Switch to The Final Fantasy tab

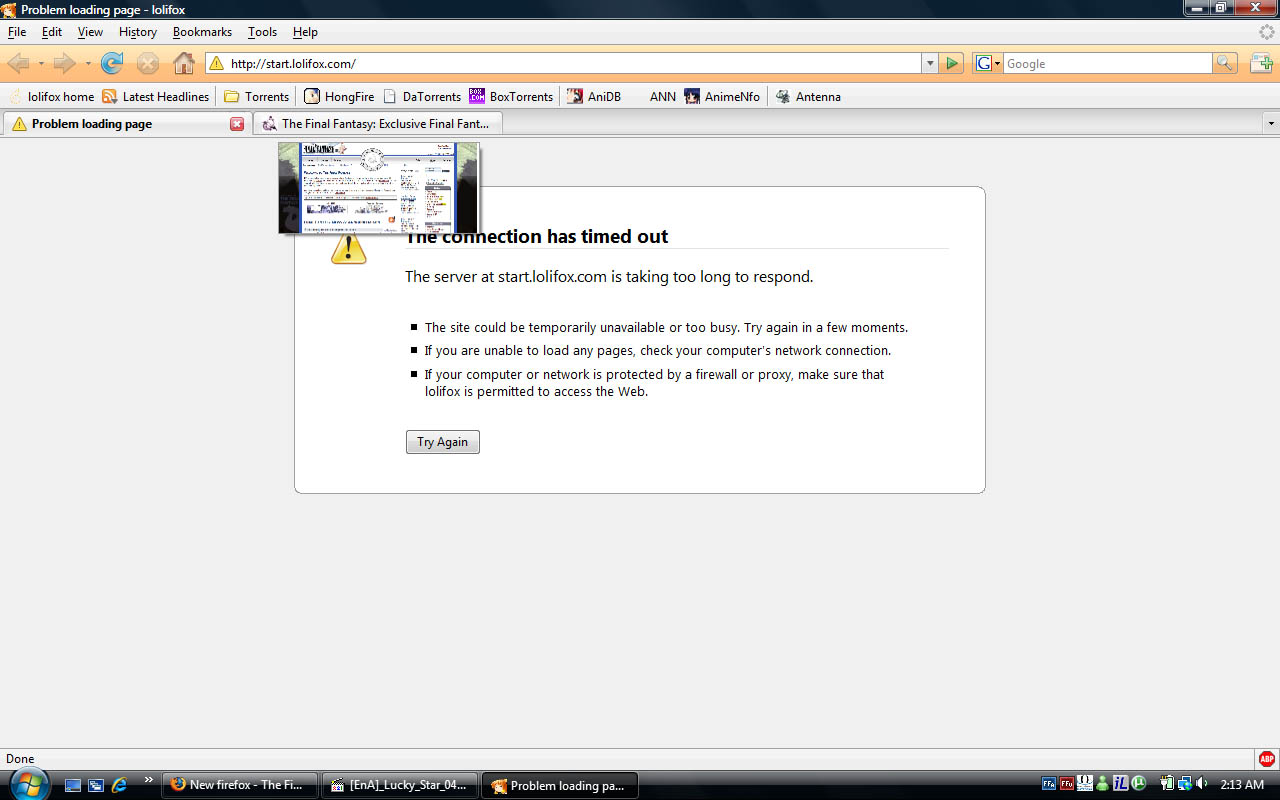coord(378,124)
